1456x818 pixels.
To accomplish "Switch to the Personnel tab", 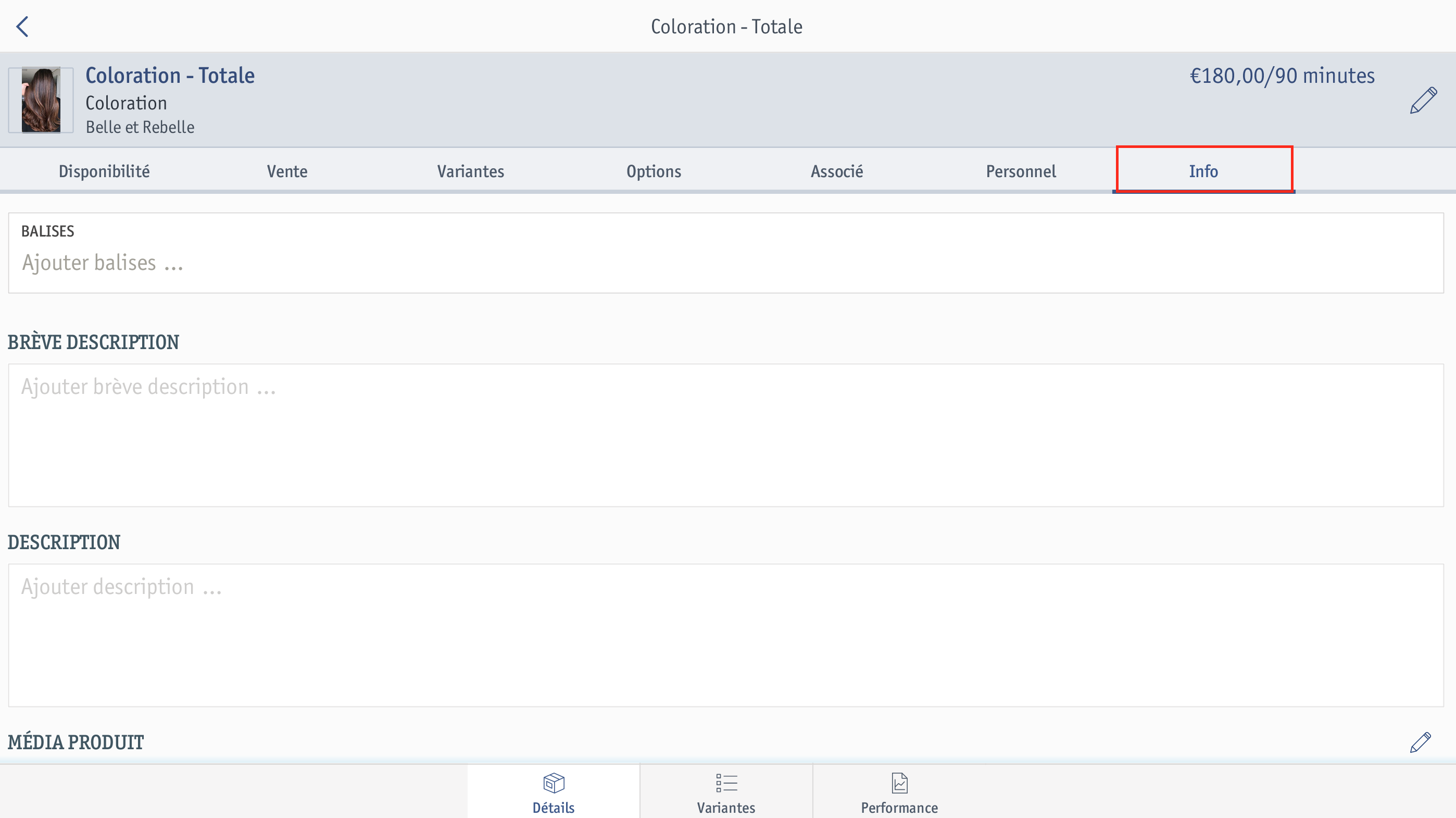I will pyautogui.click(x=1020, y=171).
